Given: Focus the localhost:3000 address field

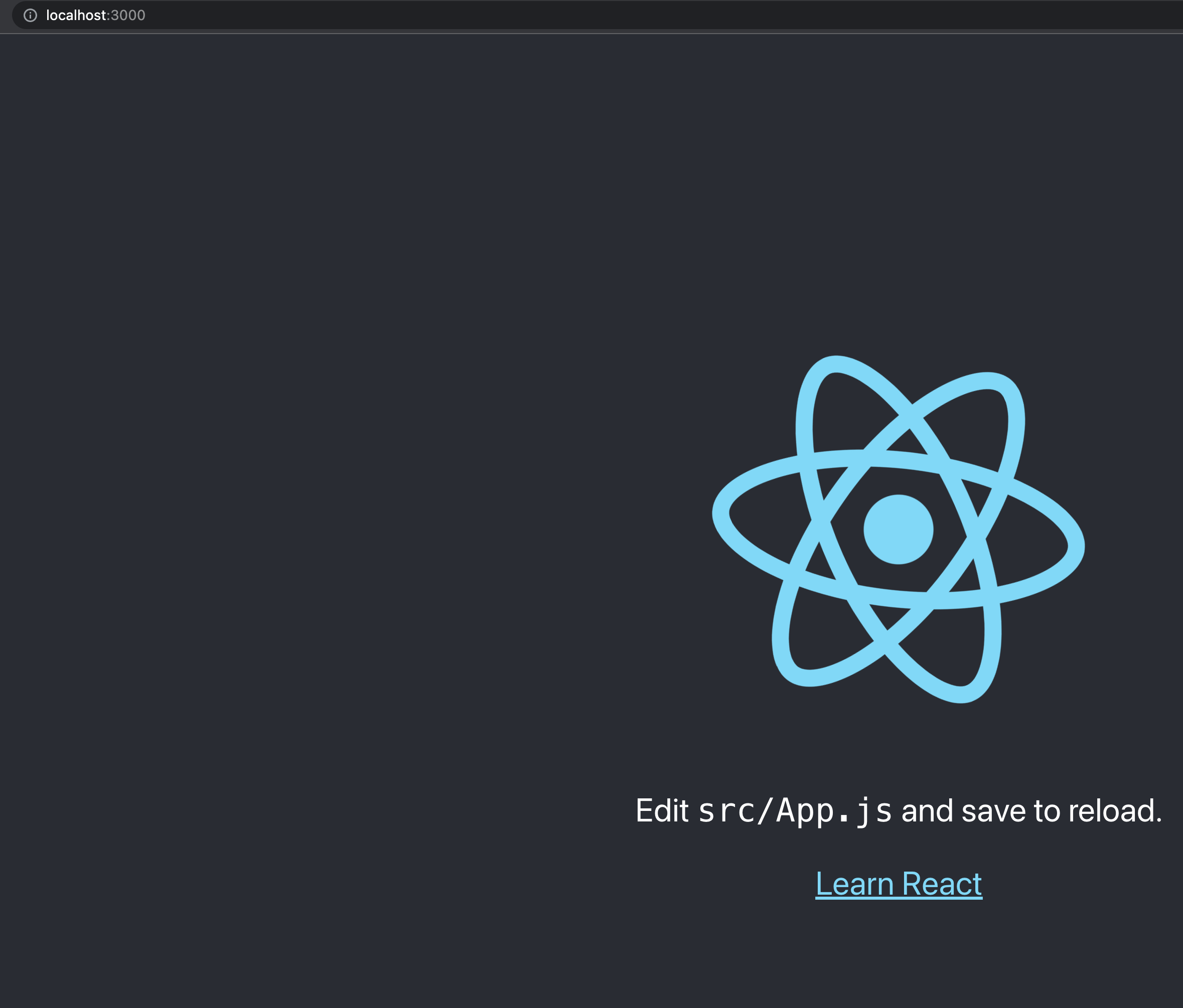Looking at the screenshot, I should (597, 16).
